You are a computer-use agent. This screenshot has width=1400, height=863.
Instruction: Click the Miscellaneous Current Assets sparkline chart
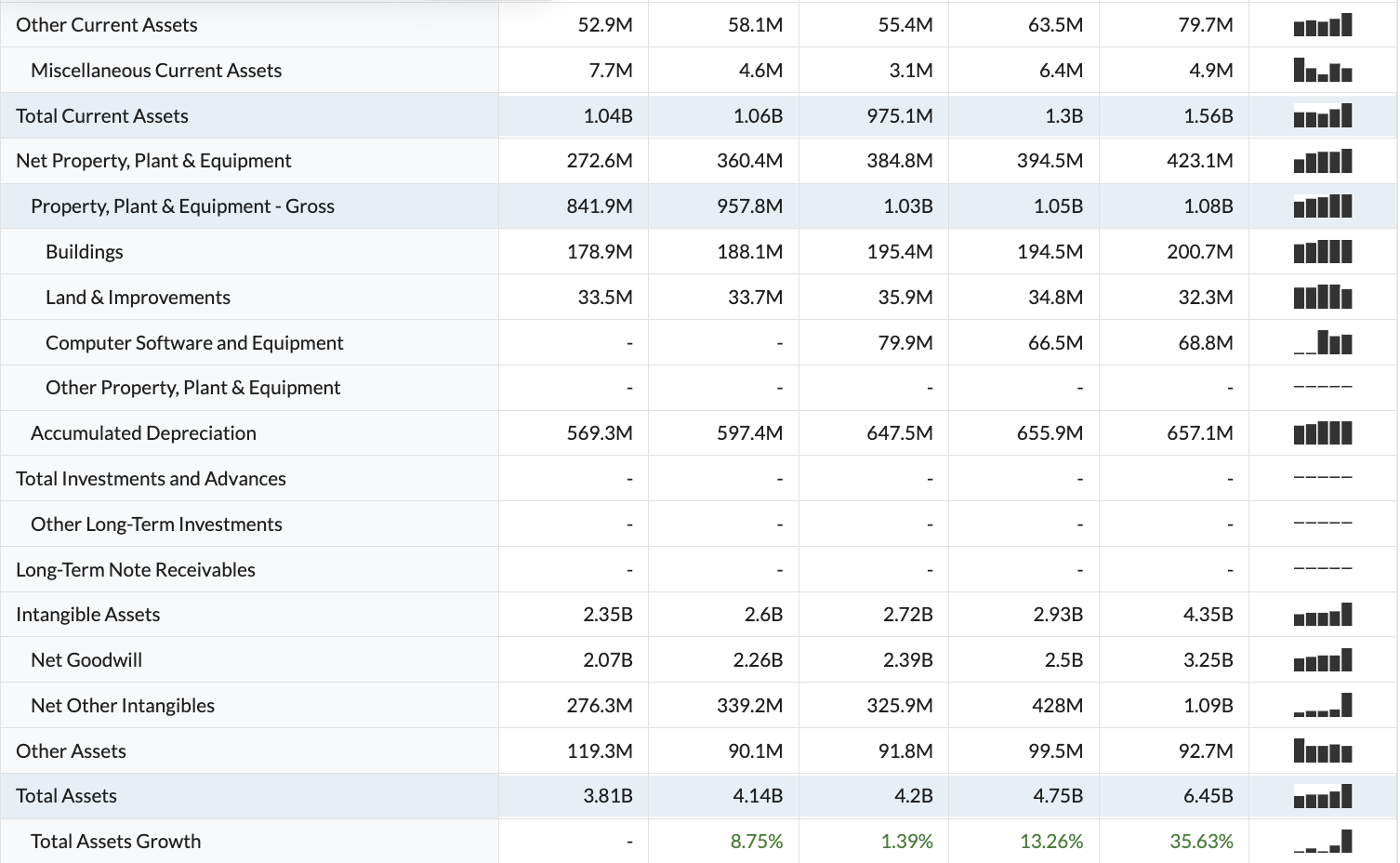1323,71
